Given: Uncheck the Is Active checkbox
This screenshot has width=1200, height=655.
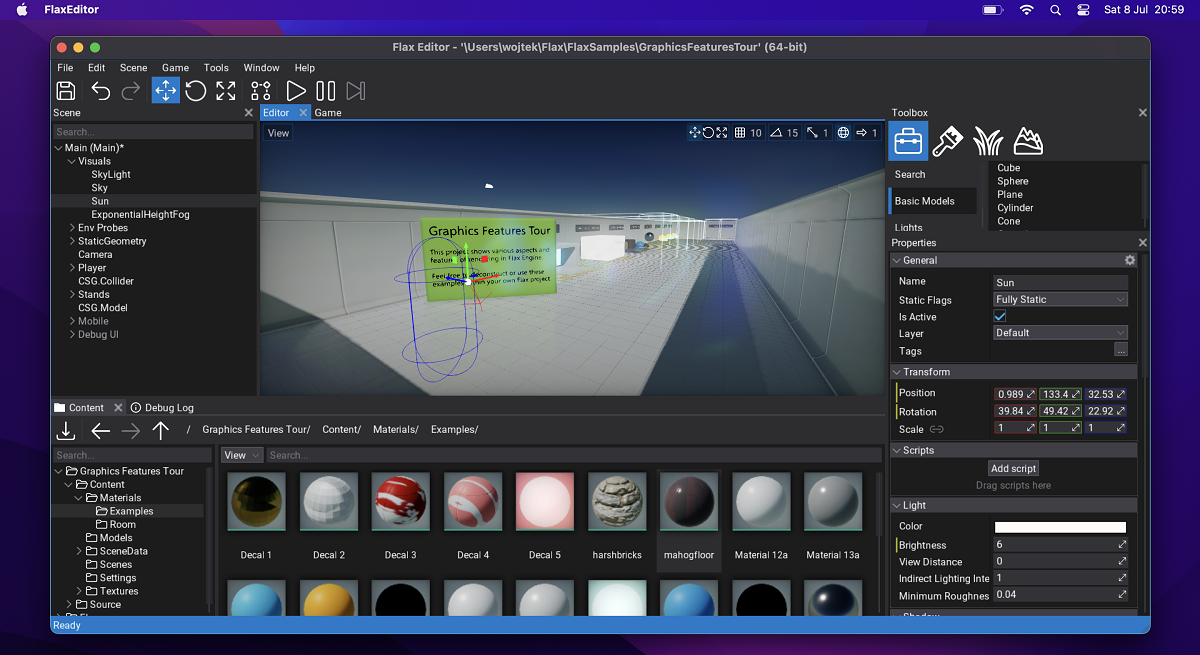Looking at the screenshot, I should point(1000,317).
